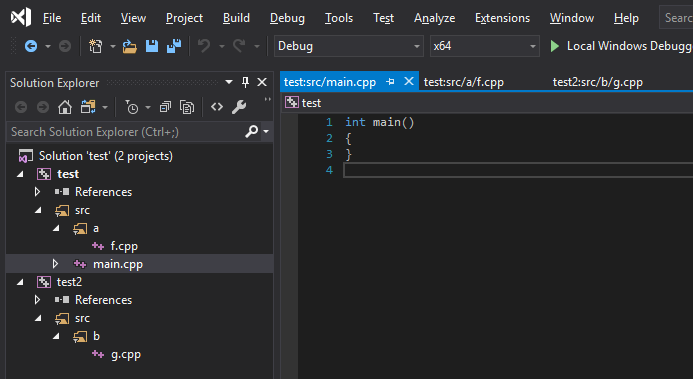Navigate backward with the blue arrow
The height and width of the screenshot is (379, 693).
tap(31, 46)
